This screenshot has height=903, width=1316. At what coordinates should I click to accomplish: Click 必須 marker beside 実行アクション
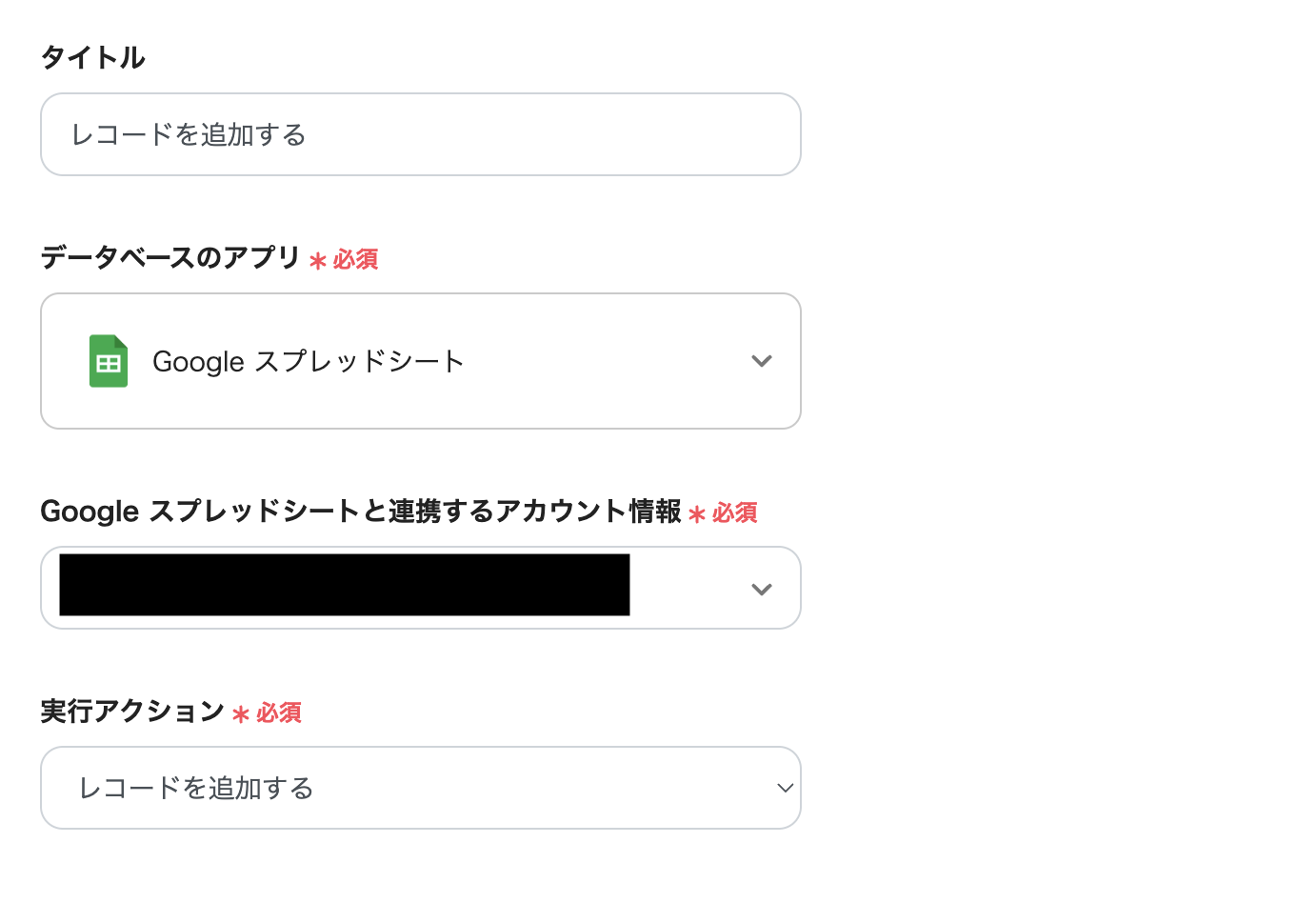pos(278,713)
